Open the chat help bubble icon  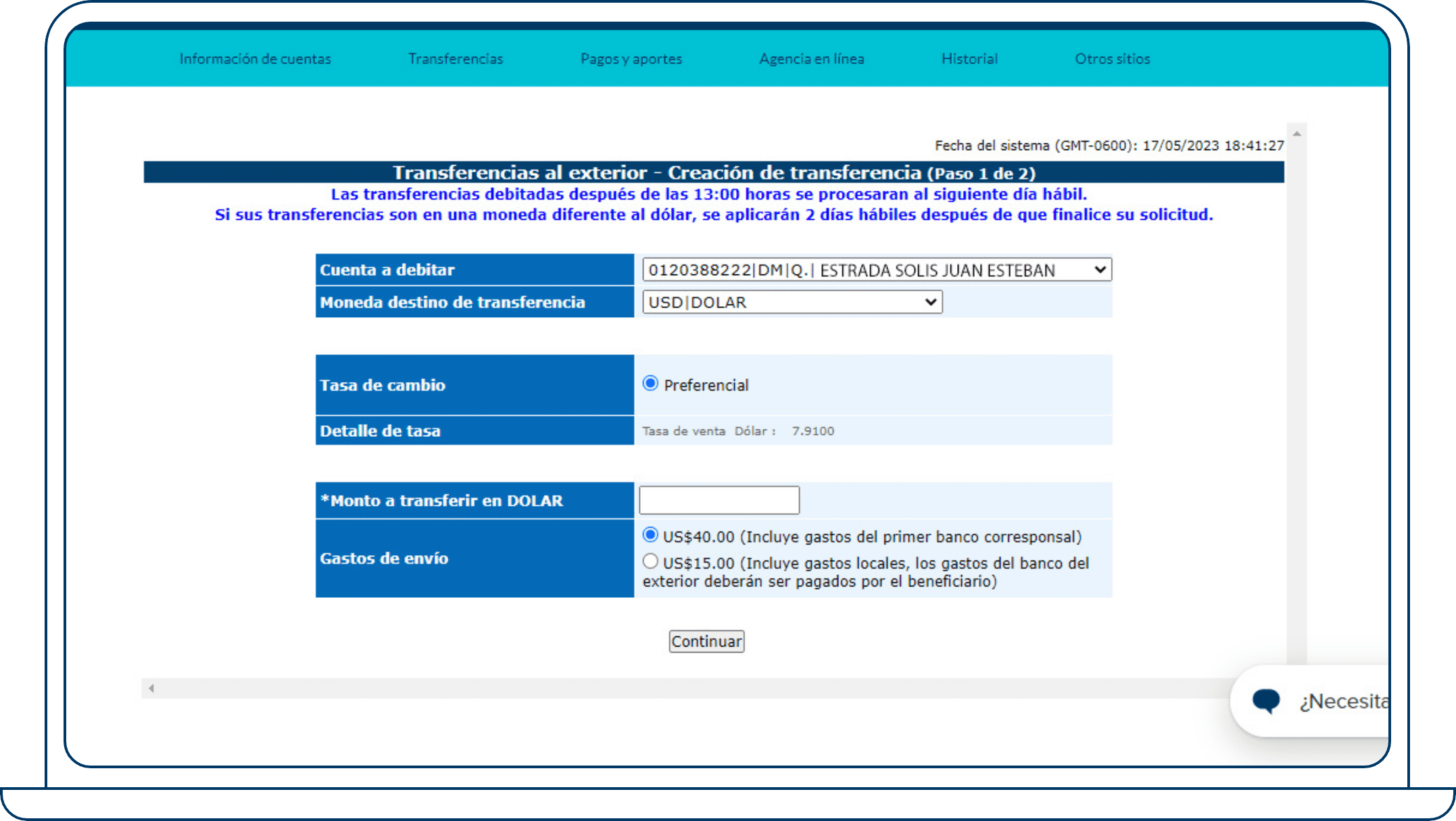pyautogui.click(x=1265, y=701)
